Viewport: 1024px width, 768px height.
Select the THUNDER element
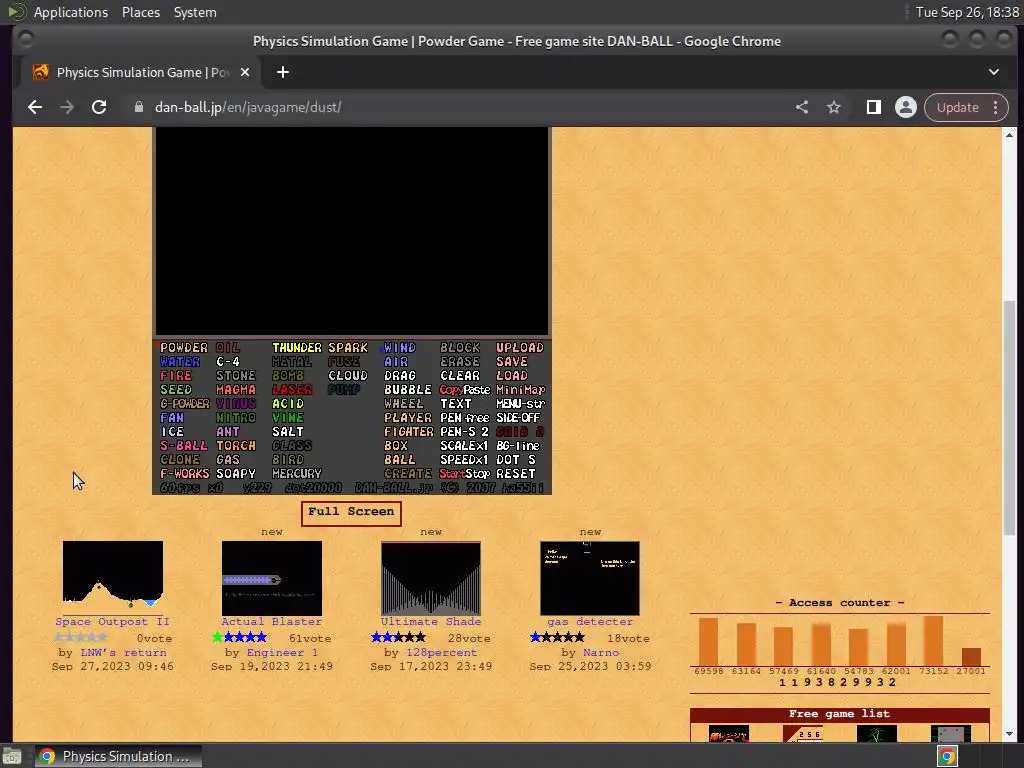click(296, 348)
